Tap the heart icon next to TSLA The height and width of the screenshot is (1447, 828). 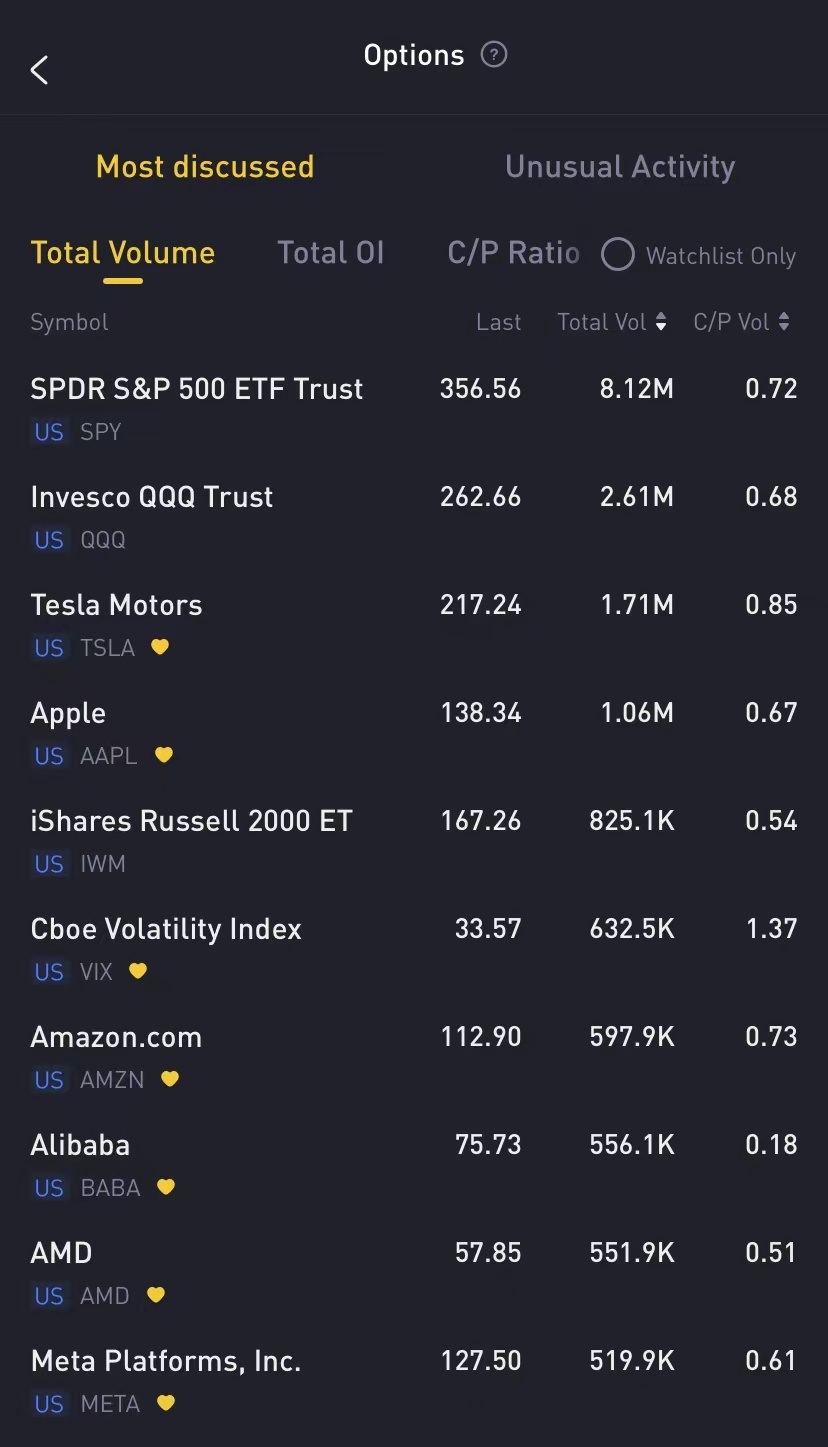coord(160,647)
